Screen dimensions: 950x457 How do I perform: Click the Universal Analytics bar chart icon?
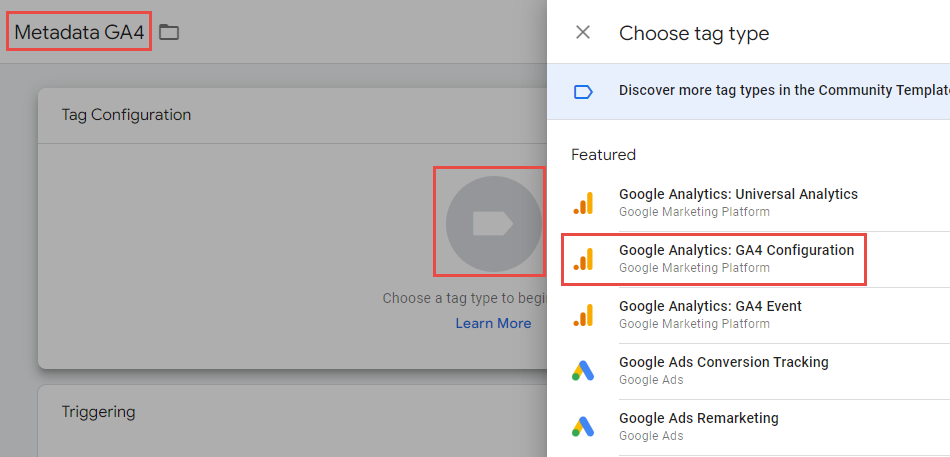point(583,202)
